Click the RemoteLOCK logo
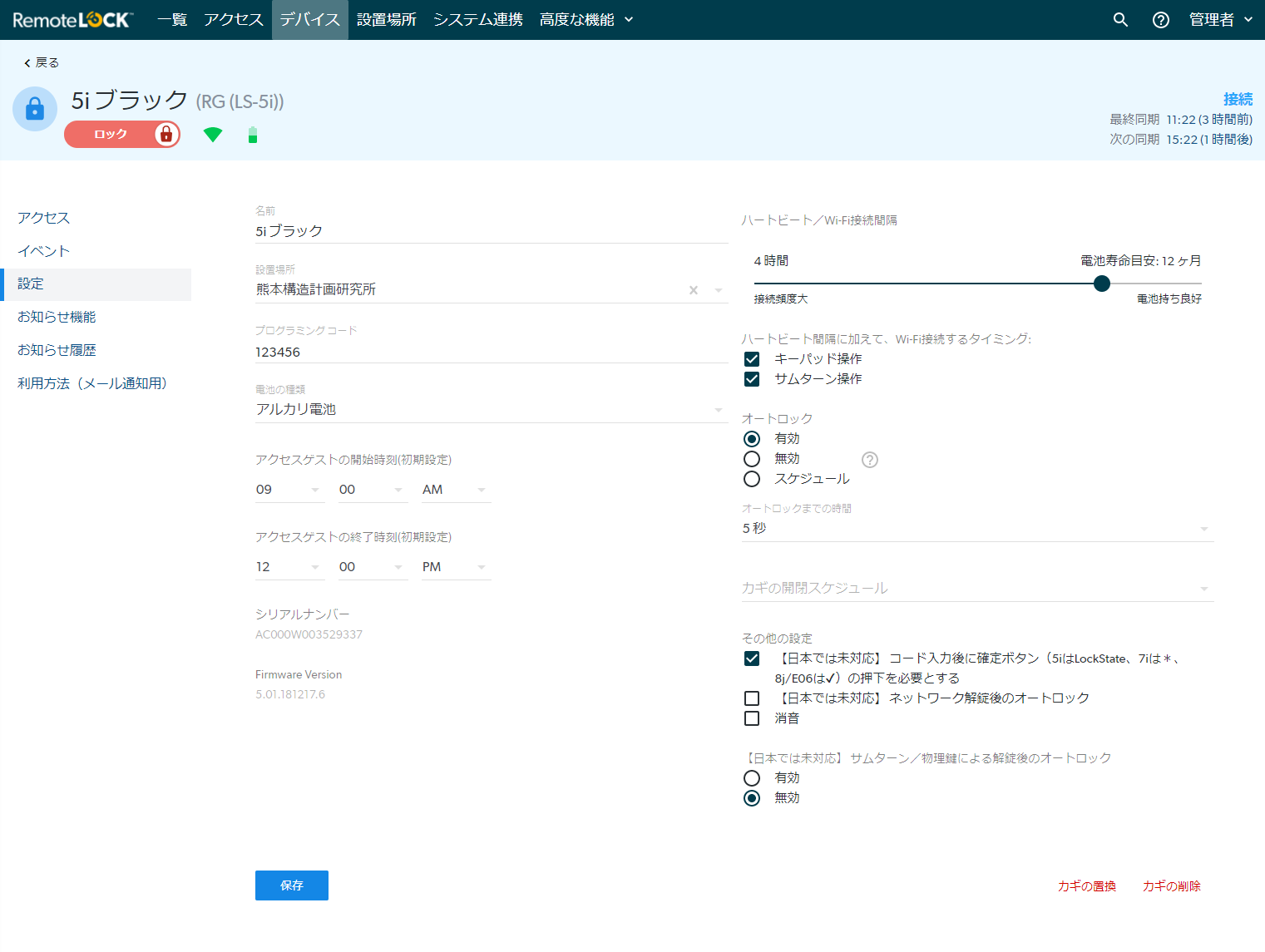 pyautogui.click(x=72, y=20)
